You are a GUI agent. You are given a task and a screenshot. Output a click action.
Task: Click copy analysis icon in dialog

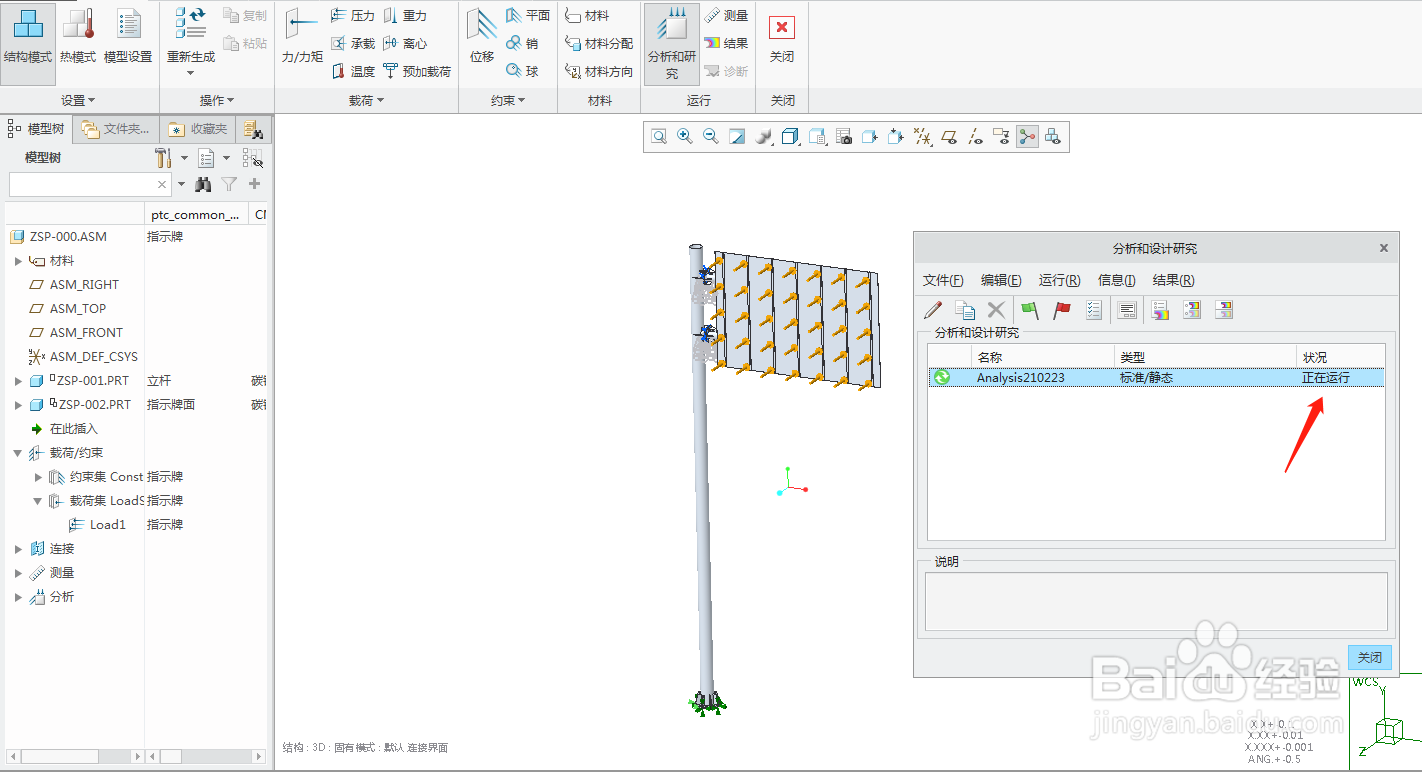[965, 311]
